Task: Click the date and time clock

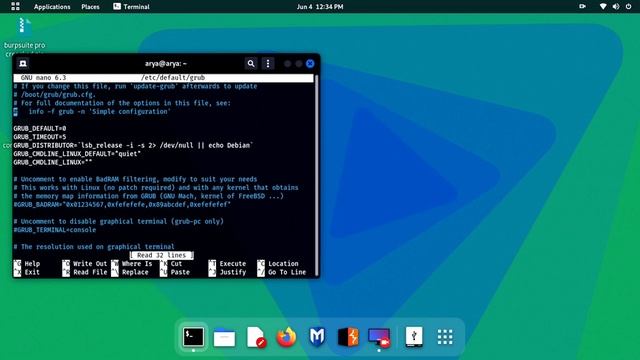Action: click(320, 7)
